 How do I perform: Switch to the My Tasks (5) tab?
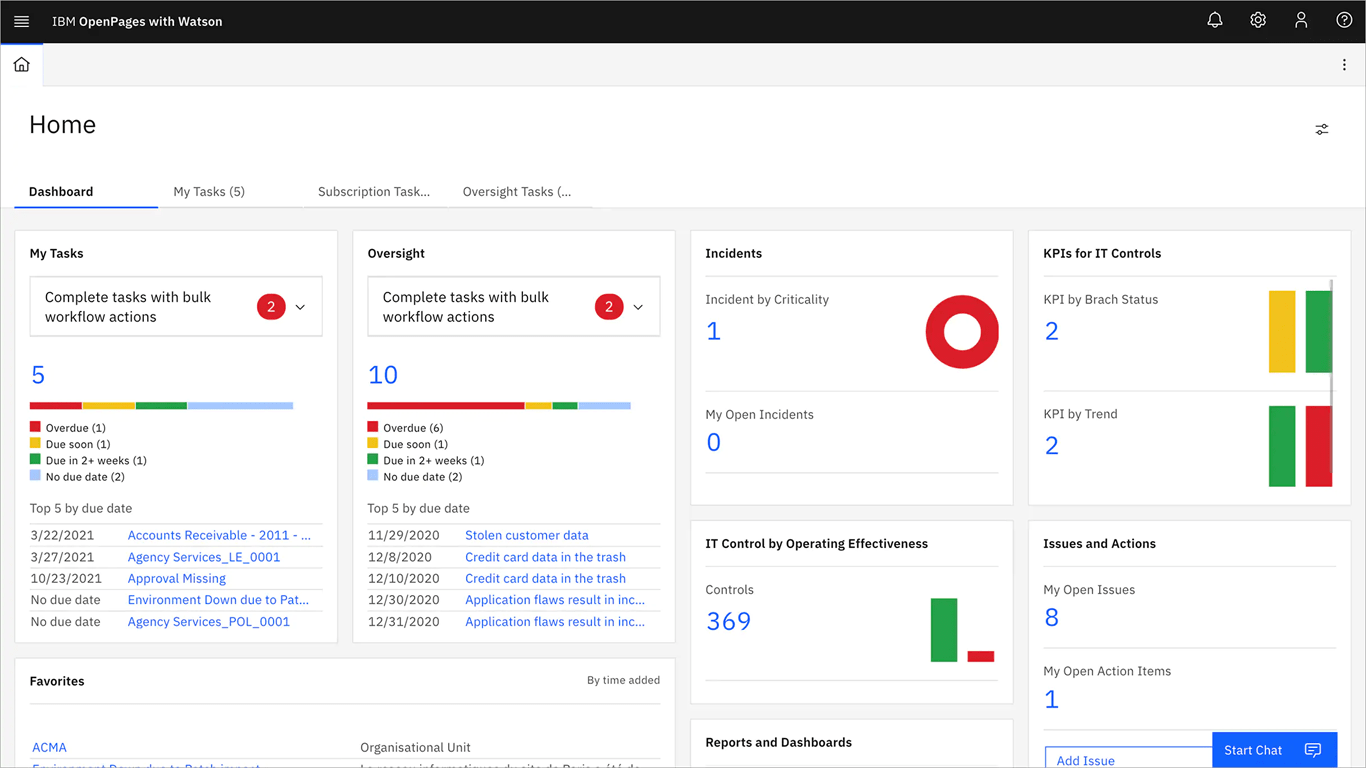pyautogui.click(x=208, y=191)
